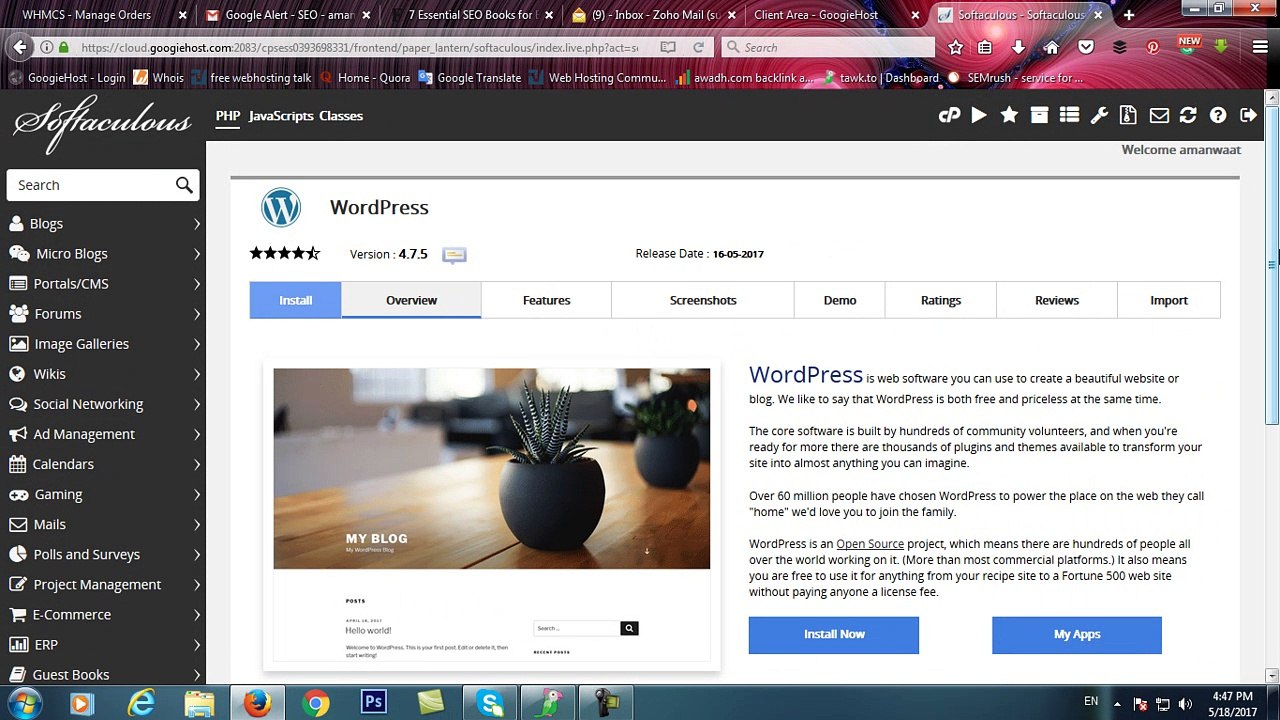Open the Ratings tab

tap(941, 300)
